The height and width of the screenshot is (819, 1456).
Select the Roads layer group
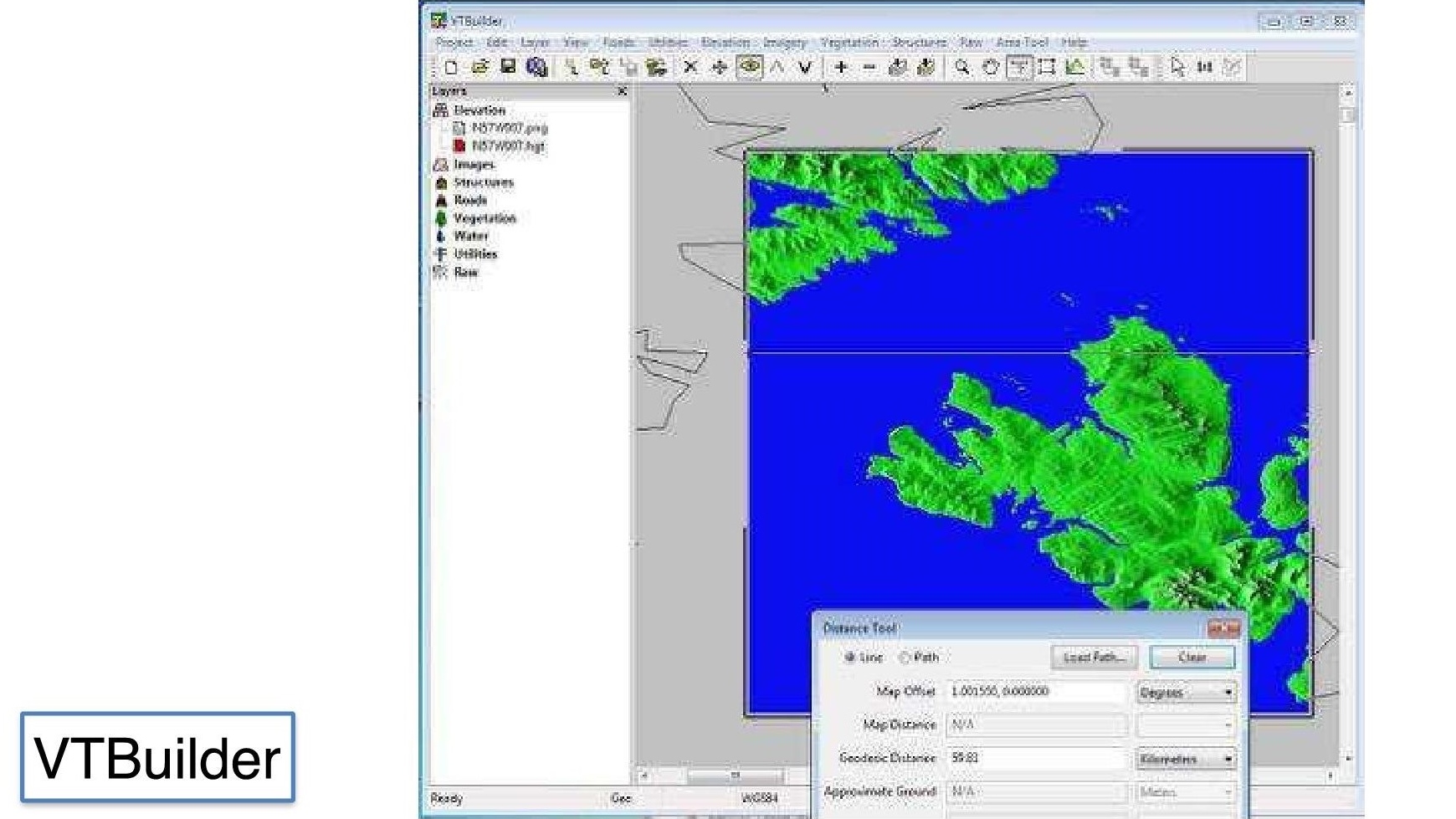pyautogui.click(x=470, y=200)
